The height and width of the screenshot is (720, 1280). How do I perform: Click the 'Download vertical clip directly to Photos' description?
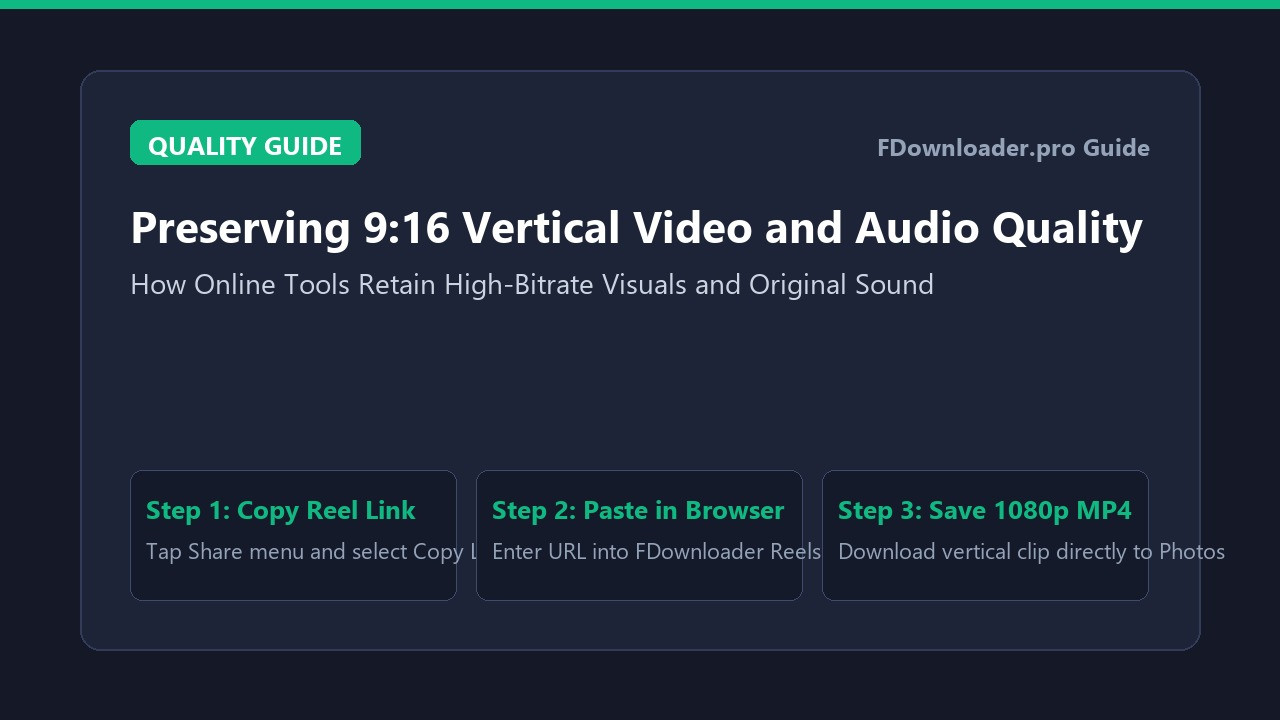click(1031, 552)
